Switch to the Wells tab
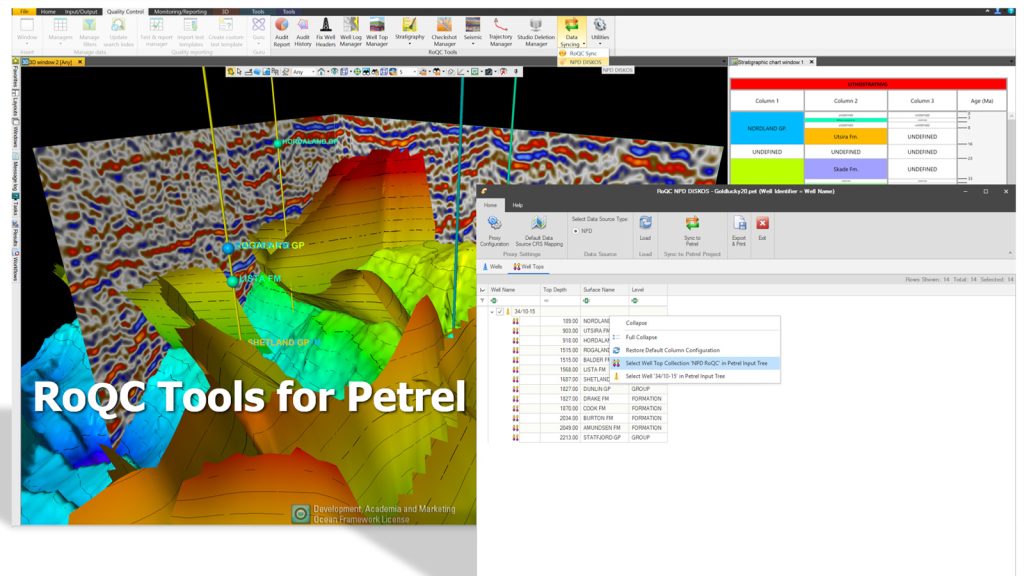1024x576 pixels. [x=493, y=267]
